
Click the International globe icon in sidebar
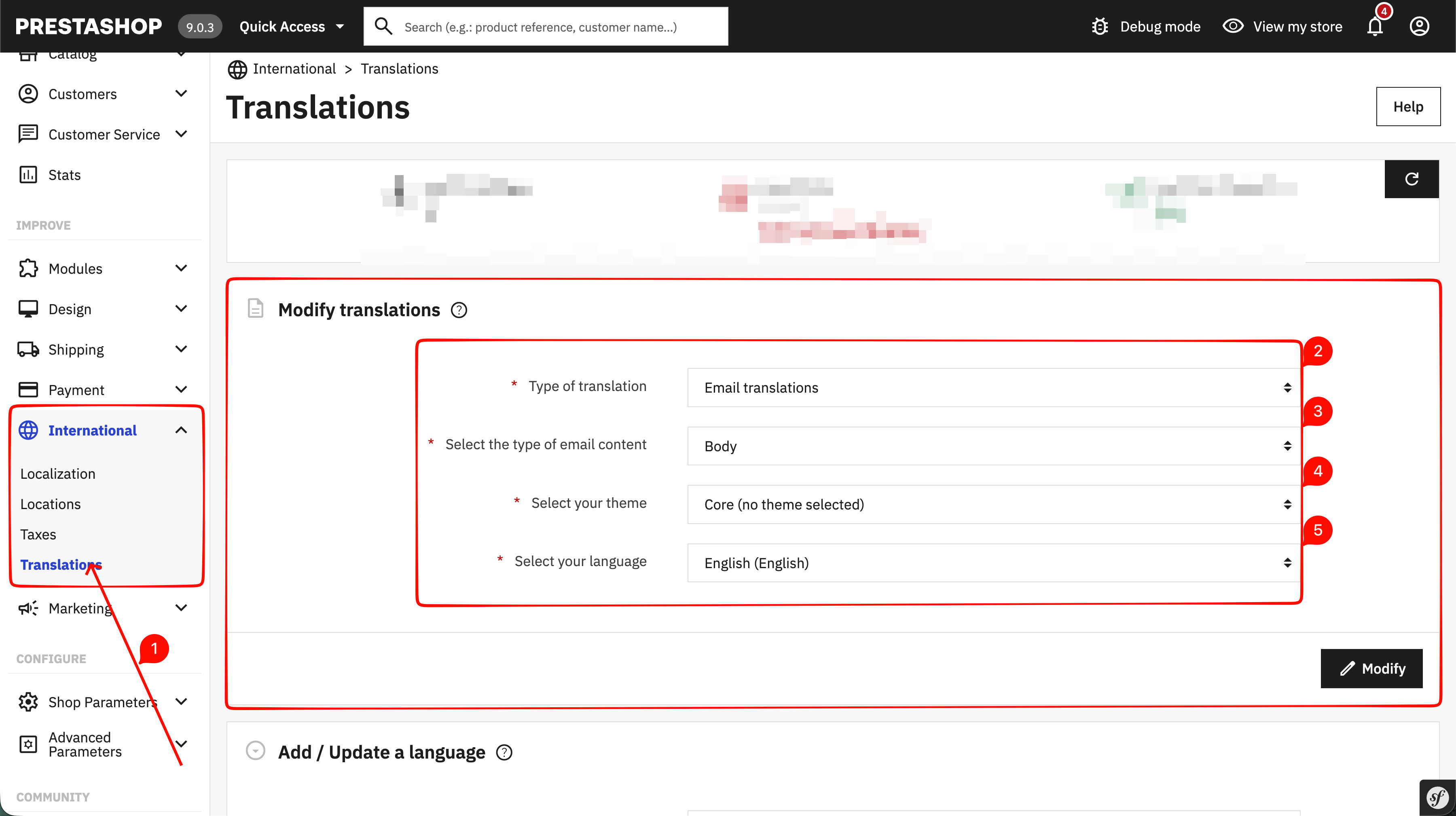click(x=28, y=430)
